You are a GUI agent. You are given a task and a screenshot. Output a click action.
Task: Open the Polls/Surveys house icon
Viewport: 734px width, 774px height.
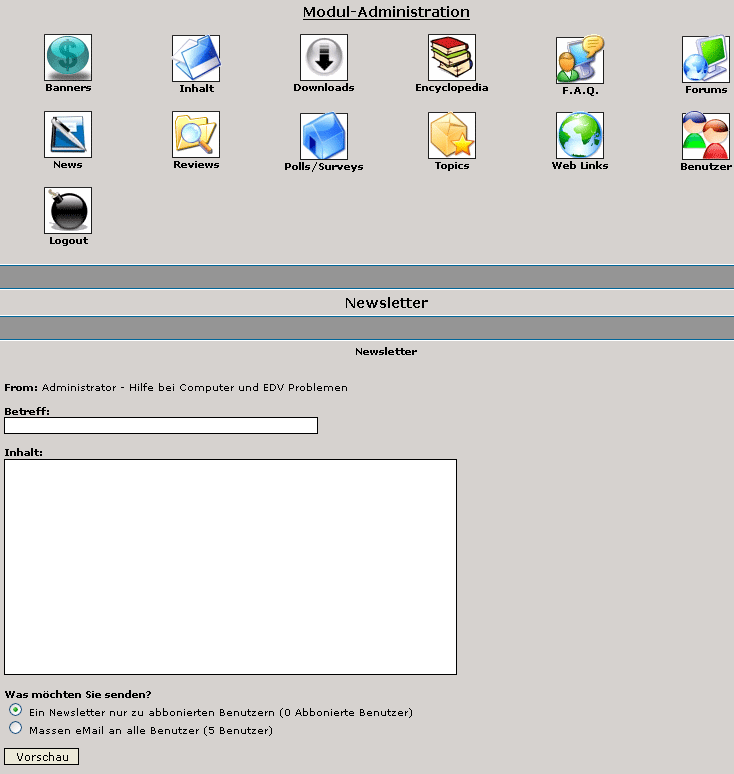324,136
